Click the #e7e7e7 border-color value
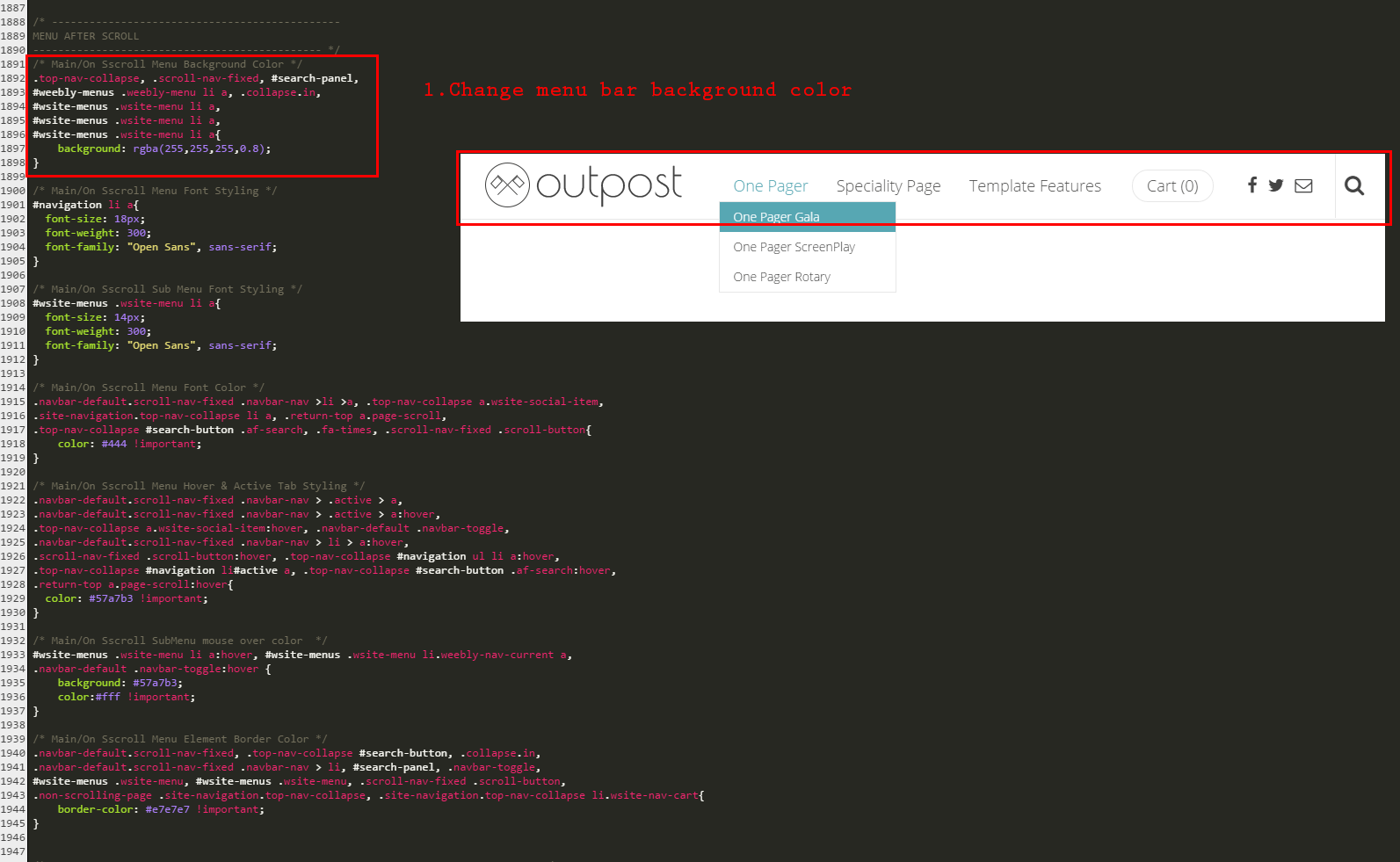This screenshot has height=862, width=1400. (x=167, y=809)
